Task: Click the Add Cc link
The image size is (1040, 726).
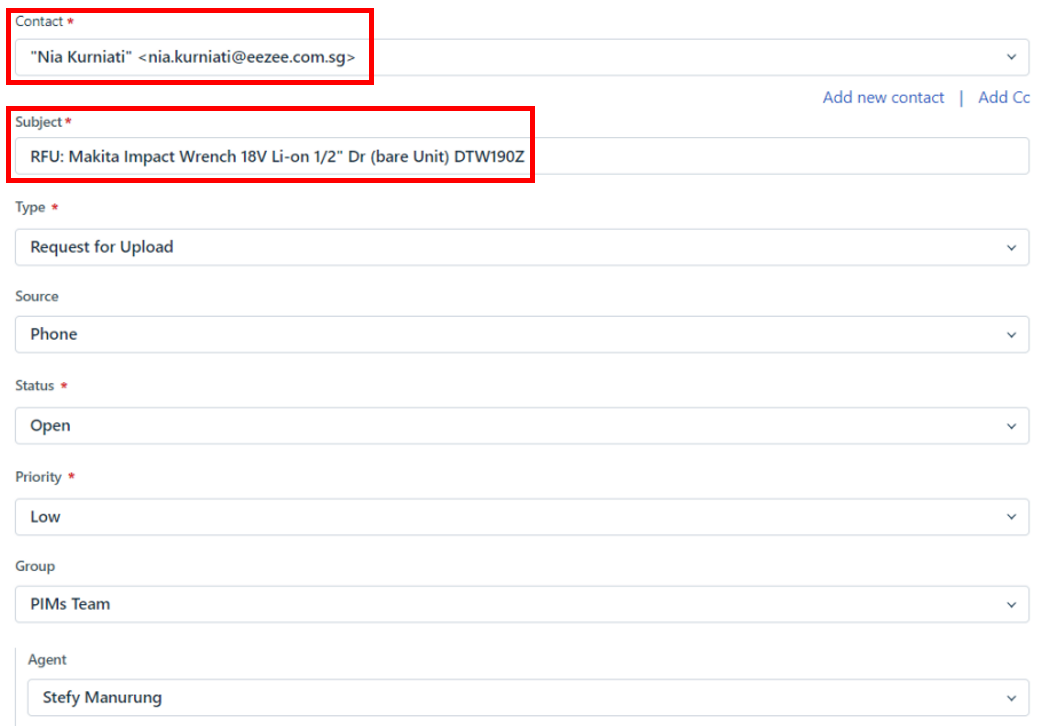Action: 1004,97
